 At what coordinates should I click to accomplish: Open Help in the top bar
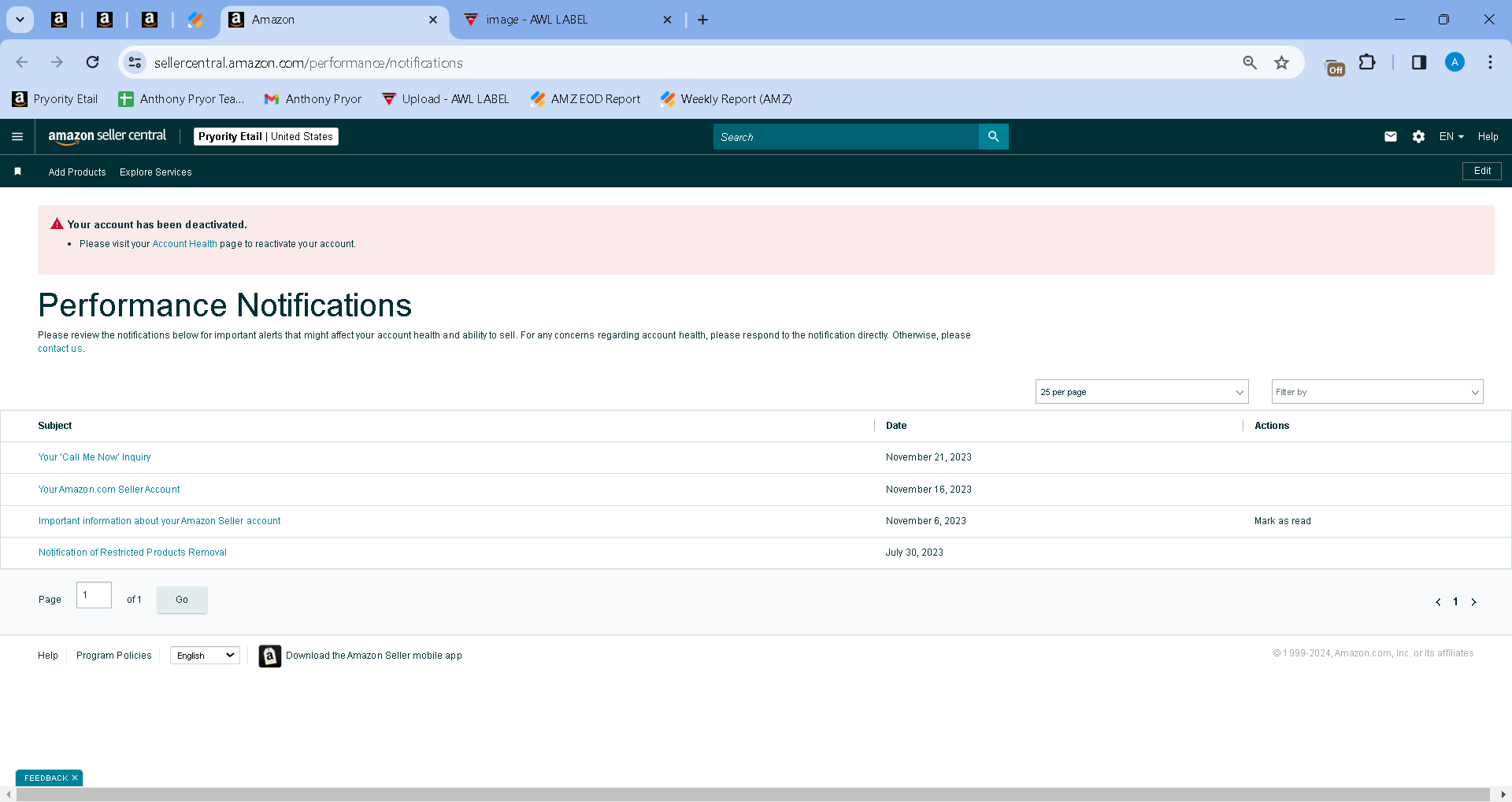point(1488,137)
